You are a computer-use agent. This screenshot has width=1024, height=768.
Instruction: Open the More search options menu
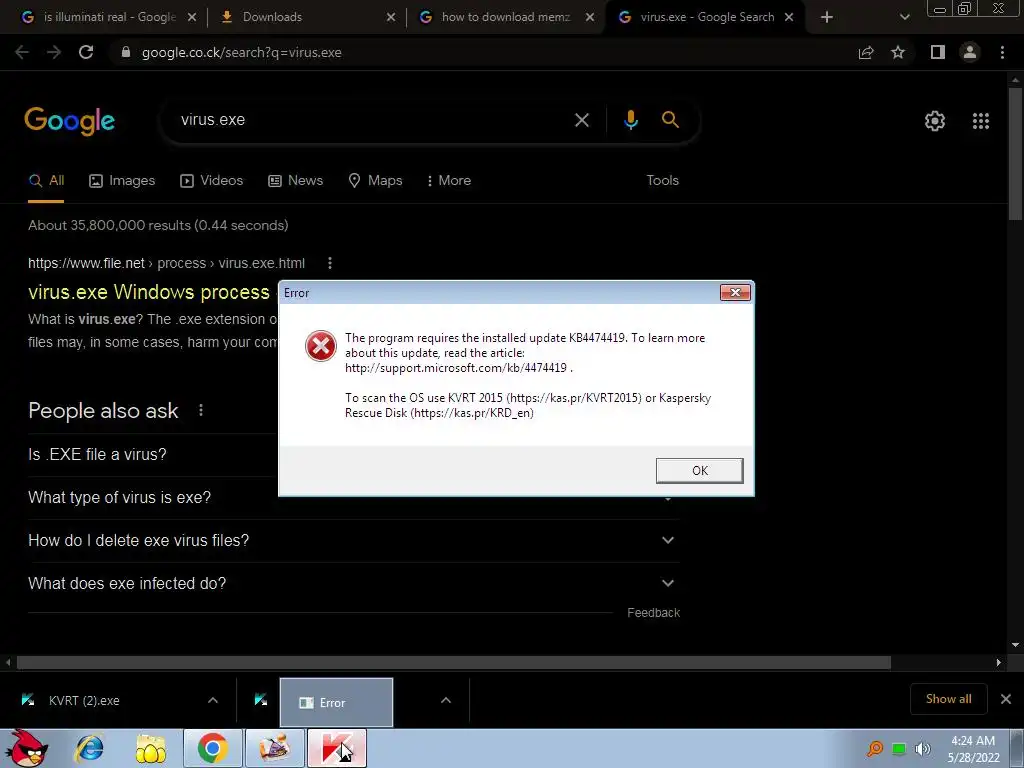[x=449, y=180]
